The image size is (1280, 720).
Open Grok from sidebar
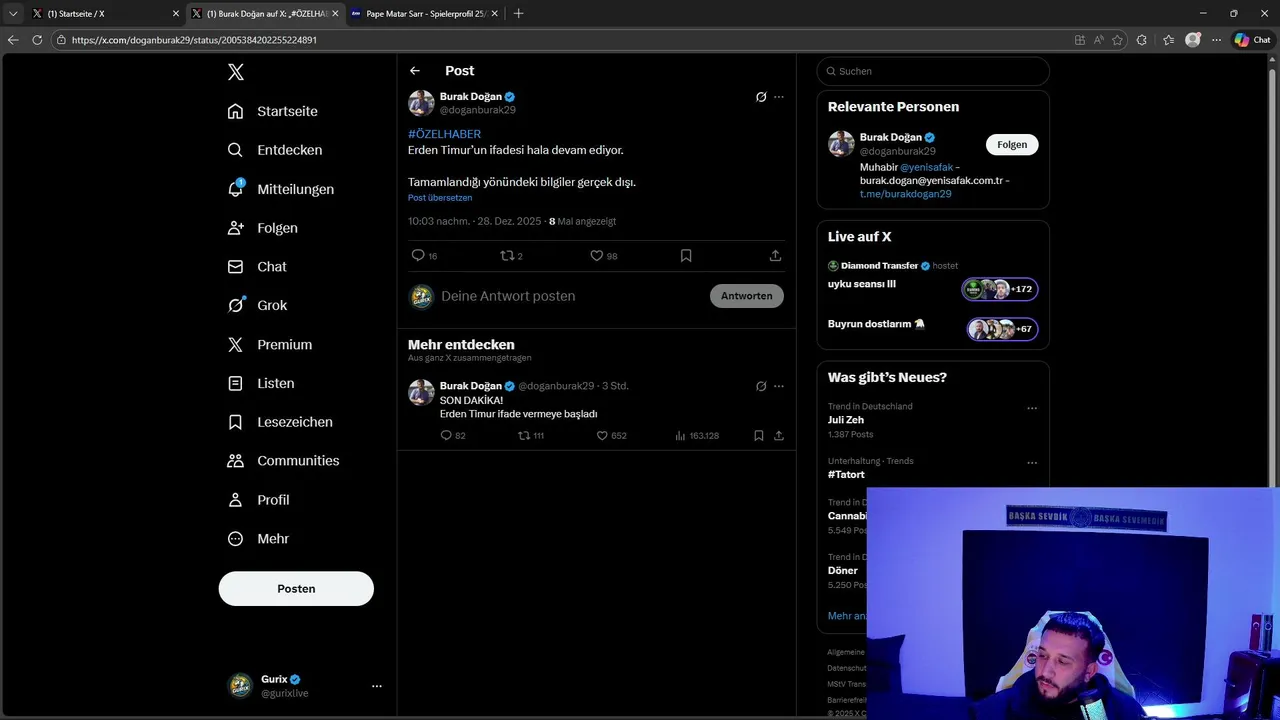(257, 305)
